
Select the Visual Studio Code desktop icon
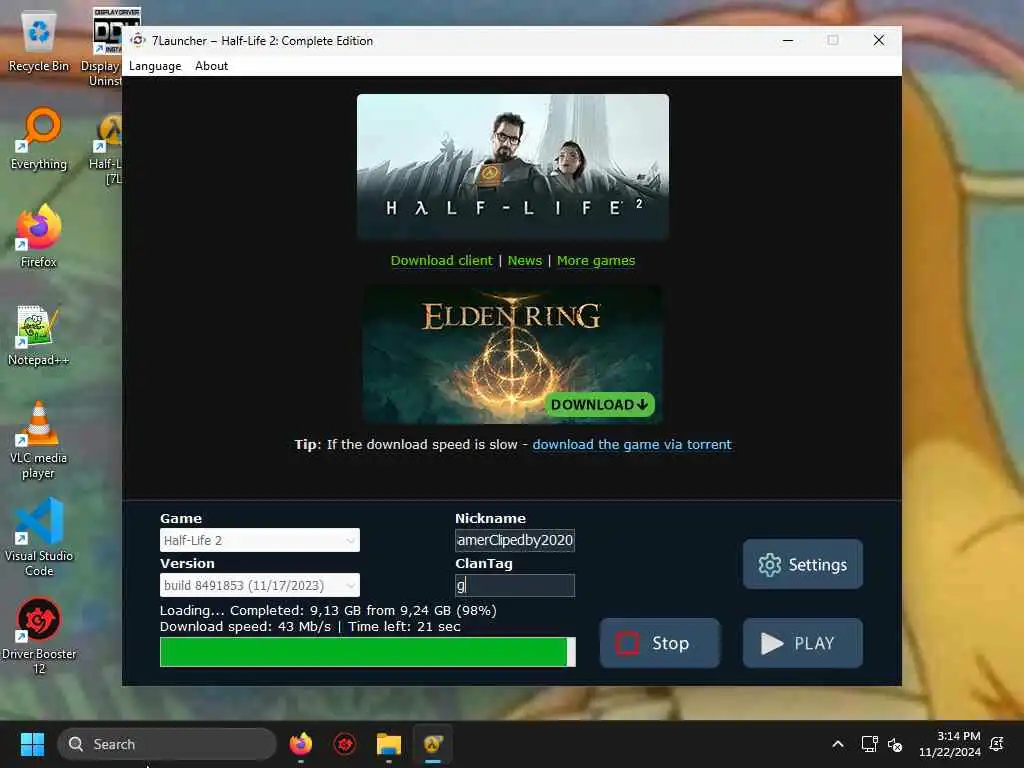[x=39, y=538]
